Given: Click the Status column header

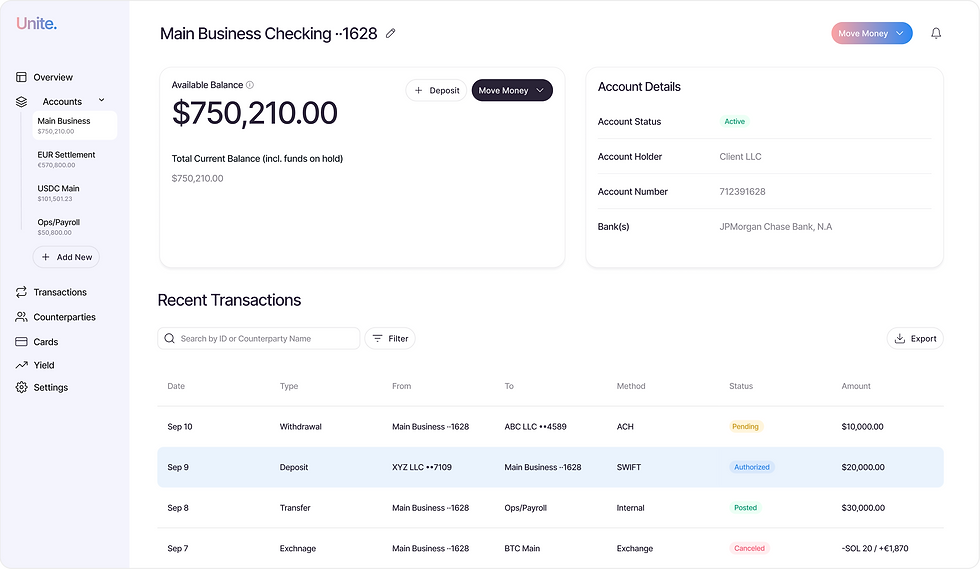Looking at the screenshot, I should point(741,386).
